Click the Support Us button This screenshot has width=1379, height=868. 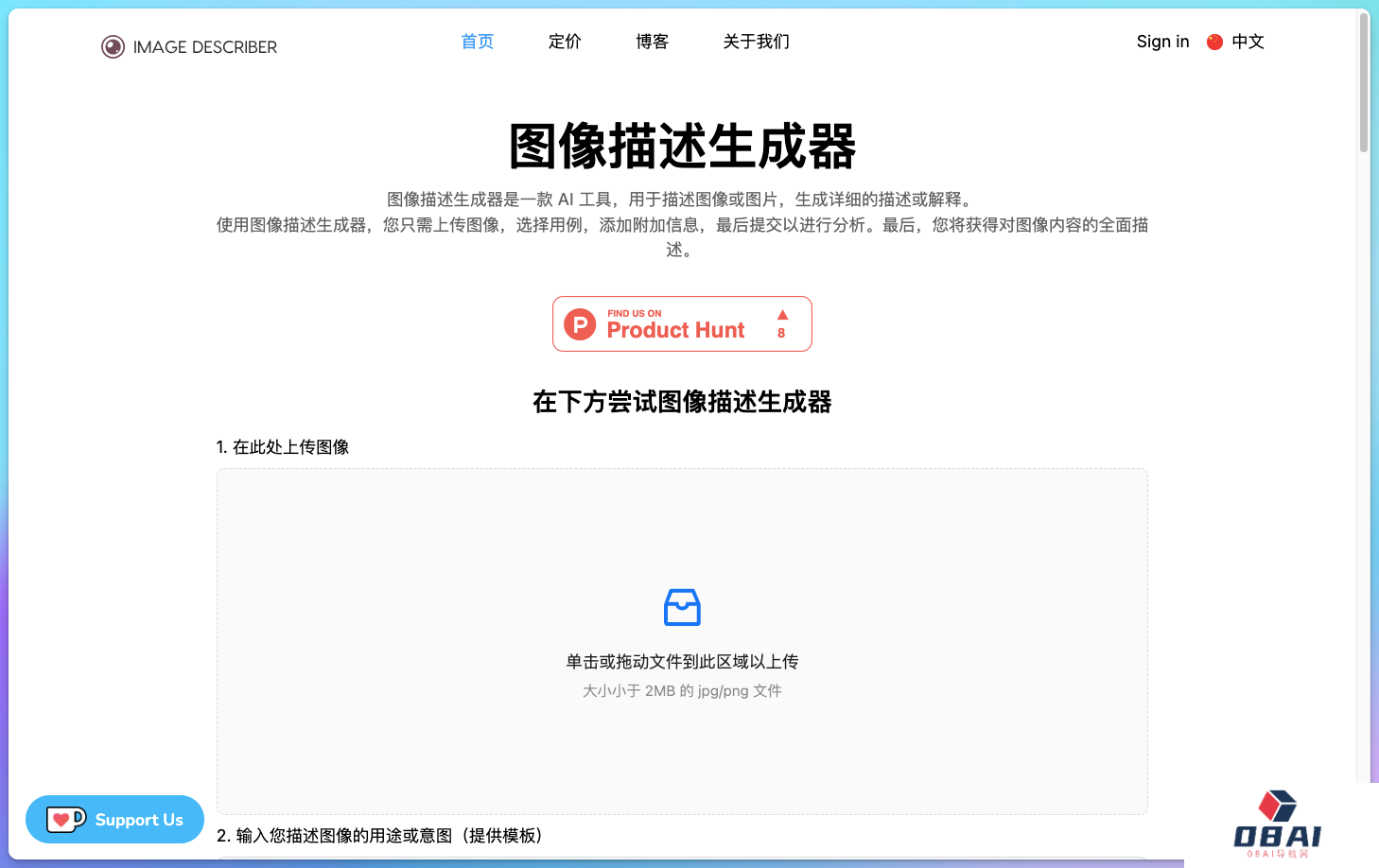114,820
